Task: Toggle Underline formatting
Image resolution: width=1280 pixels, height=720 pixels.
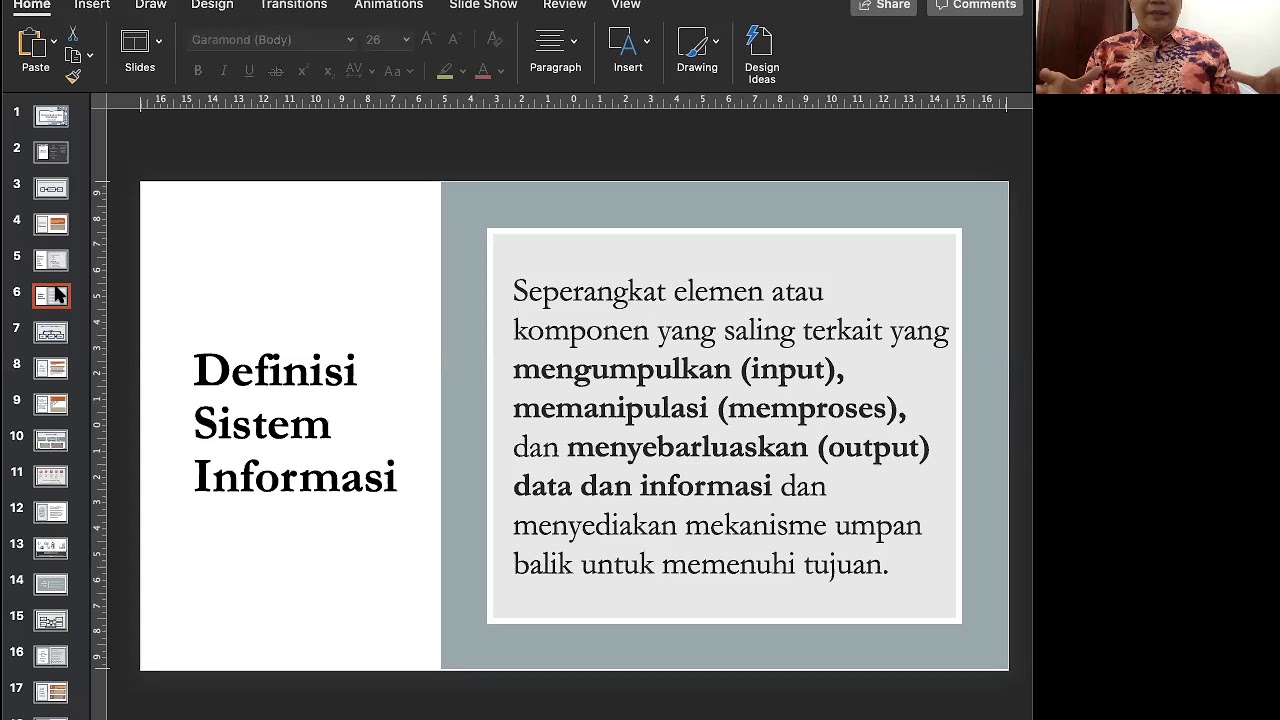Action: [x=249, y=71]
